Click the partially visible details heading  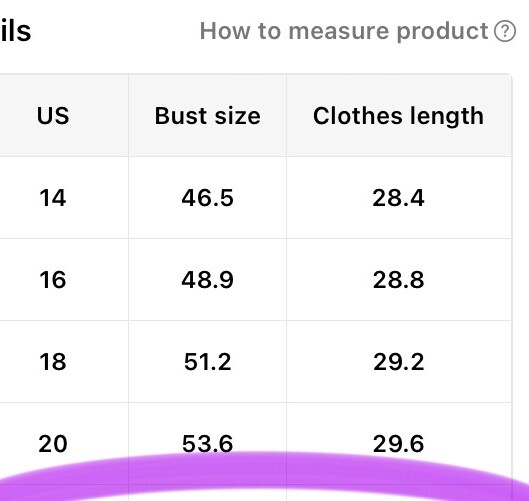click(x=16, y=31)
